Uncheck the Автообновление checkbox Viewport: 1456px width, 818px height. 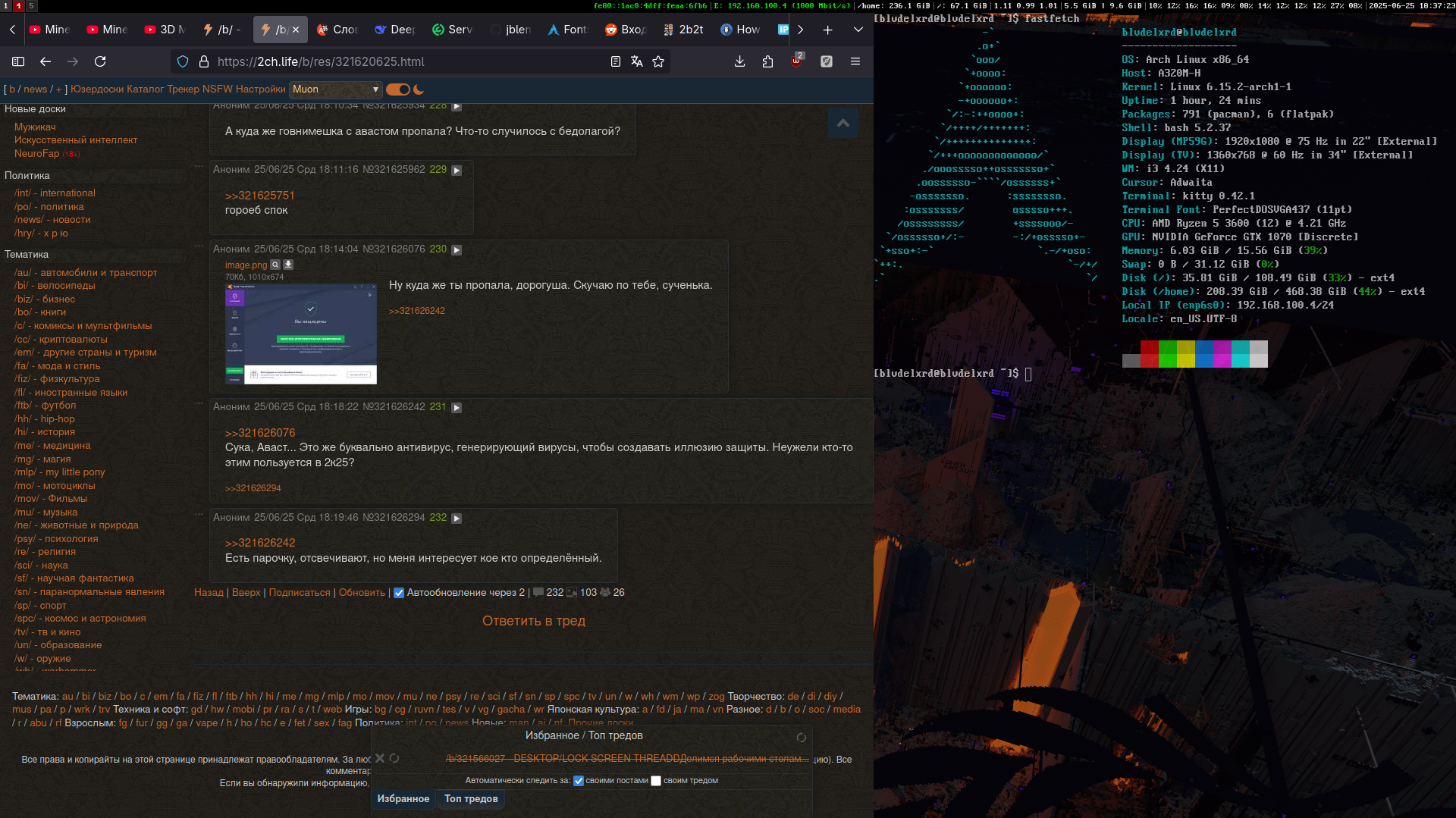[399, 593]
